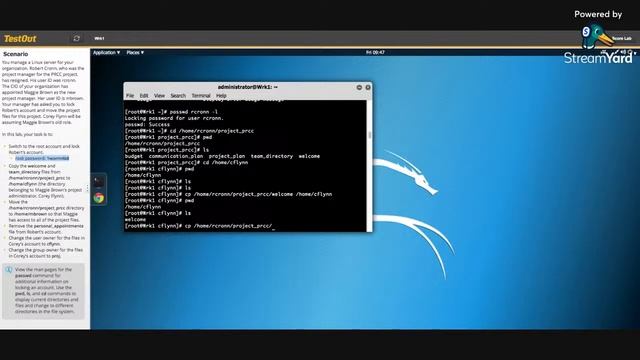Open the File menu in the terminal
Screen dimensions: 640x360
pos(130,96)
